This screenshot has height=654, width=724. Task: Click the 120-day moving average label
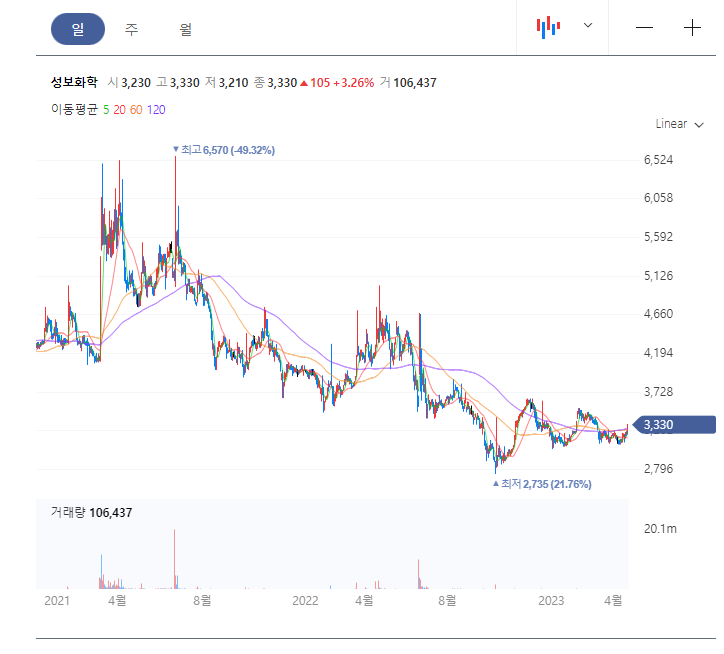point(156,110)
